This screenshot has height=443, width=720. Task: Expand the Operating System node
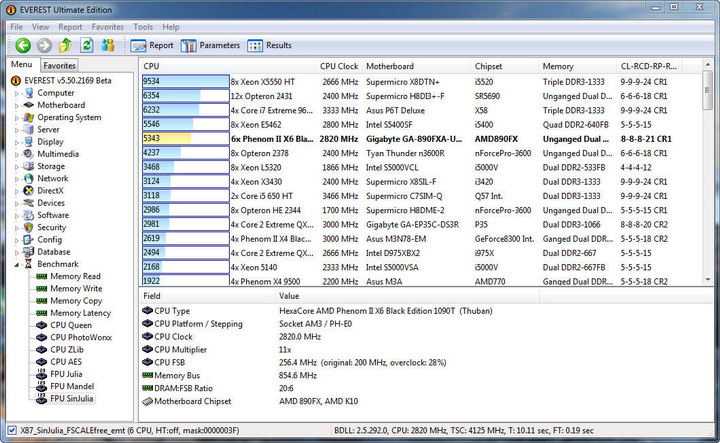coord(17,118)
